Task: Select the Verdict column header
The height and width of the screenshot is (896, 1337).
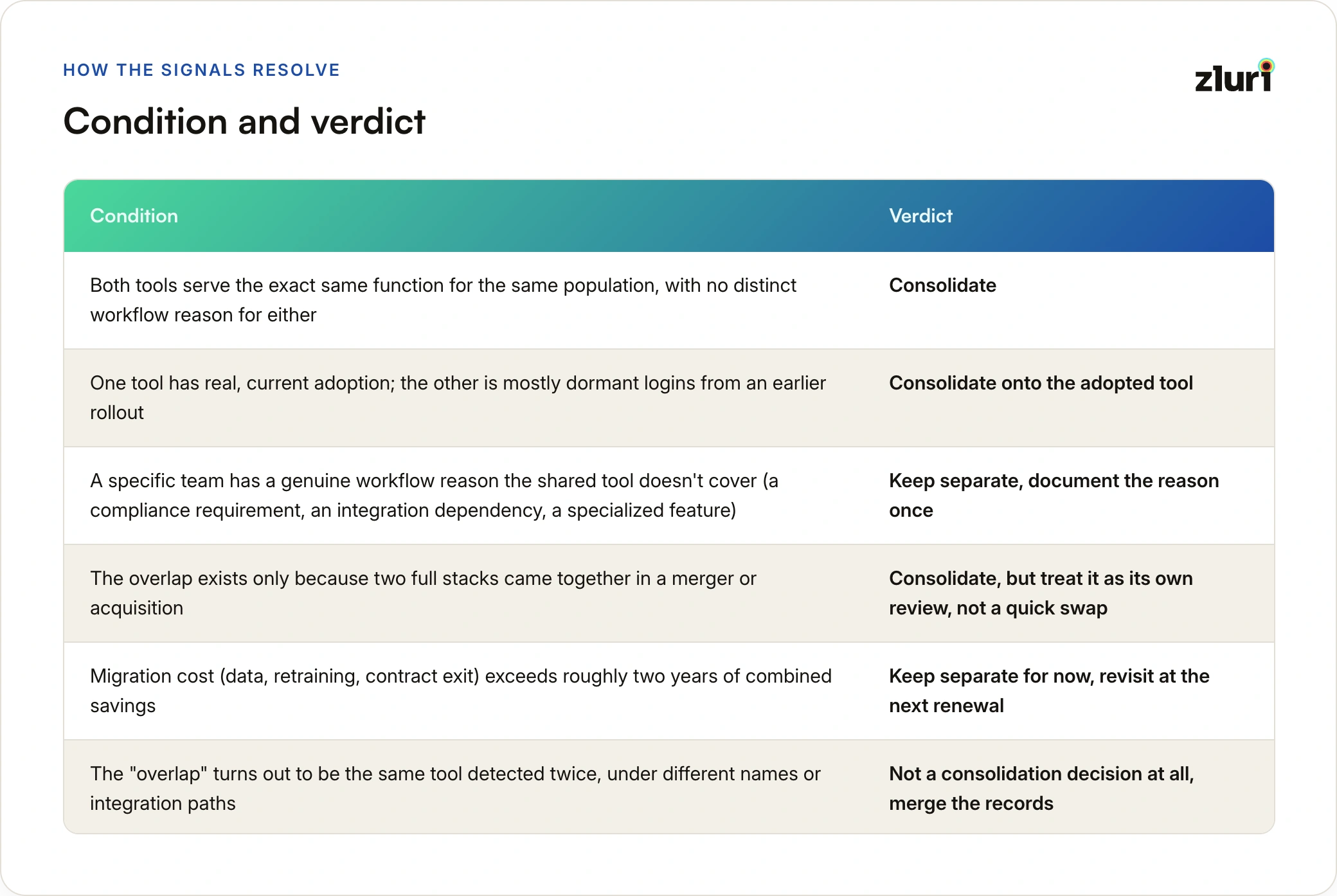Action: point(920,216)
